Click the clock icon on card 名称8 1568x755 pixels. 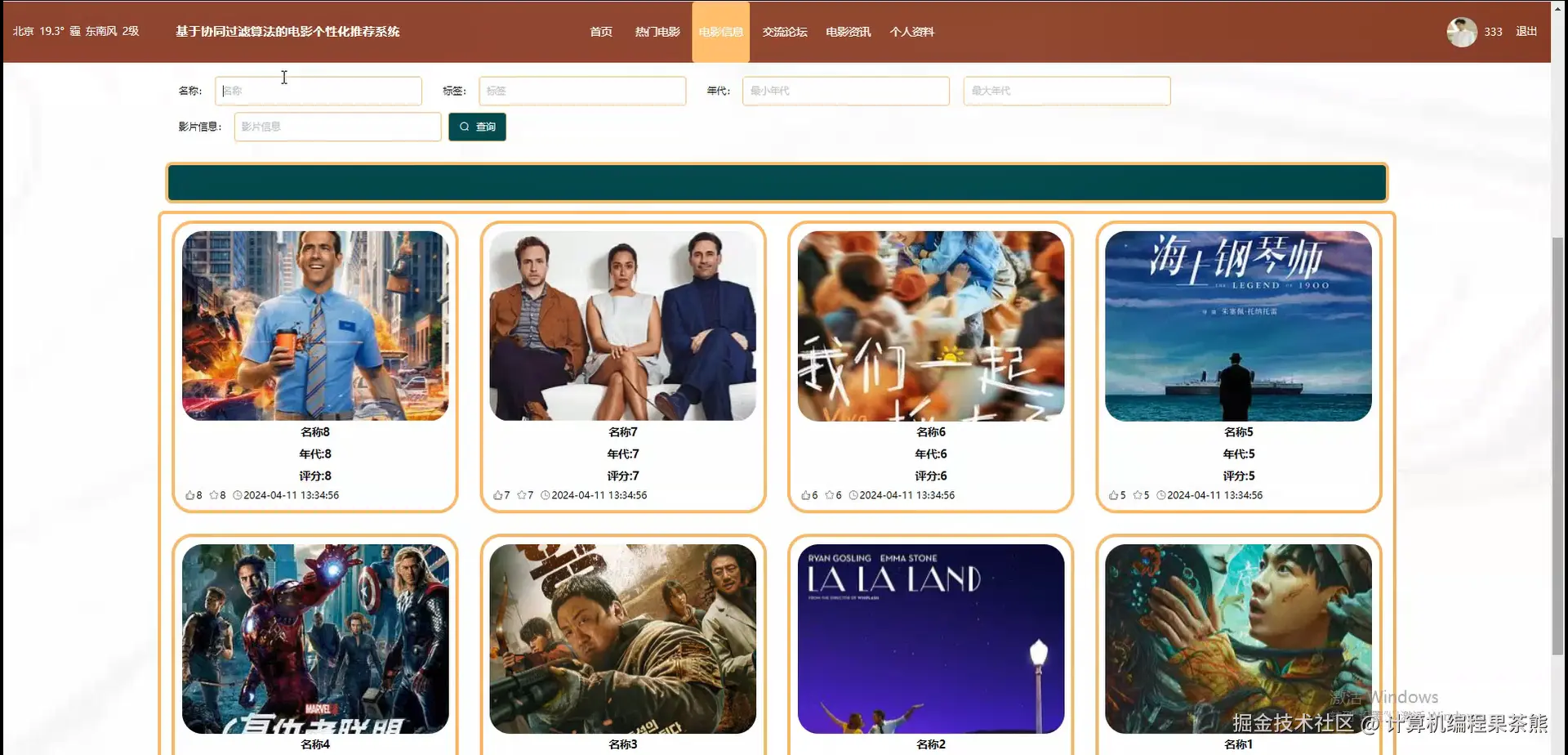point(238,495)
